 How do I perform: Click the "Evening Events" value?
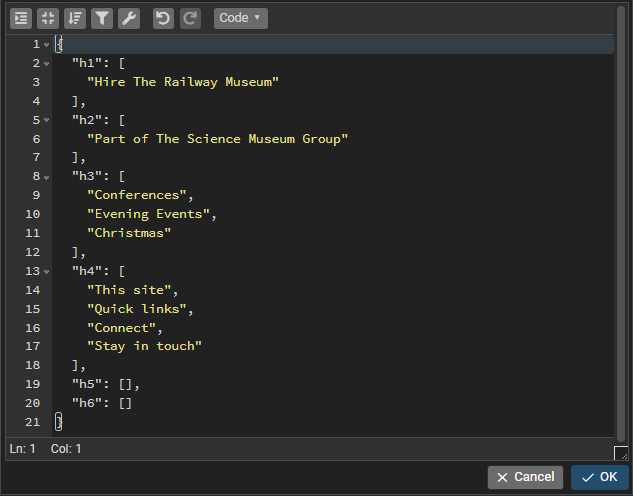click(149, 214)
